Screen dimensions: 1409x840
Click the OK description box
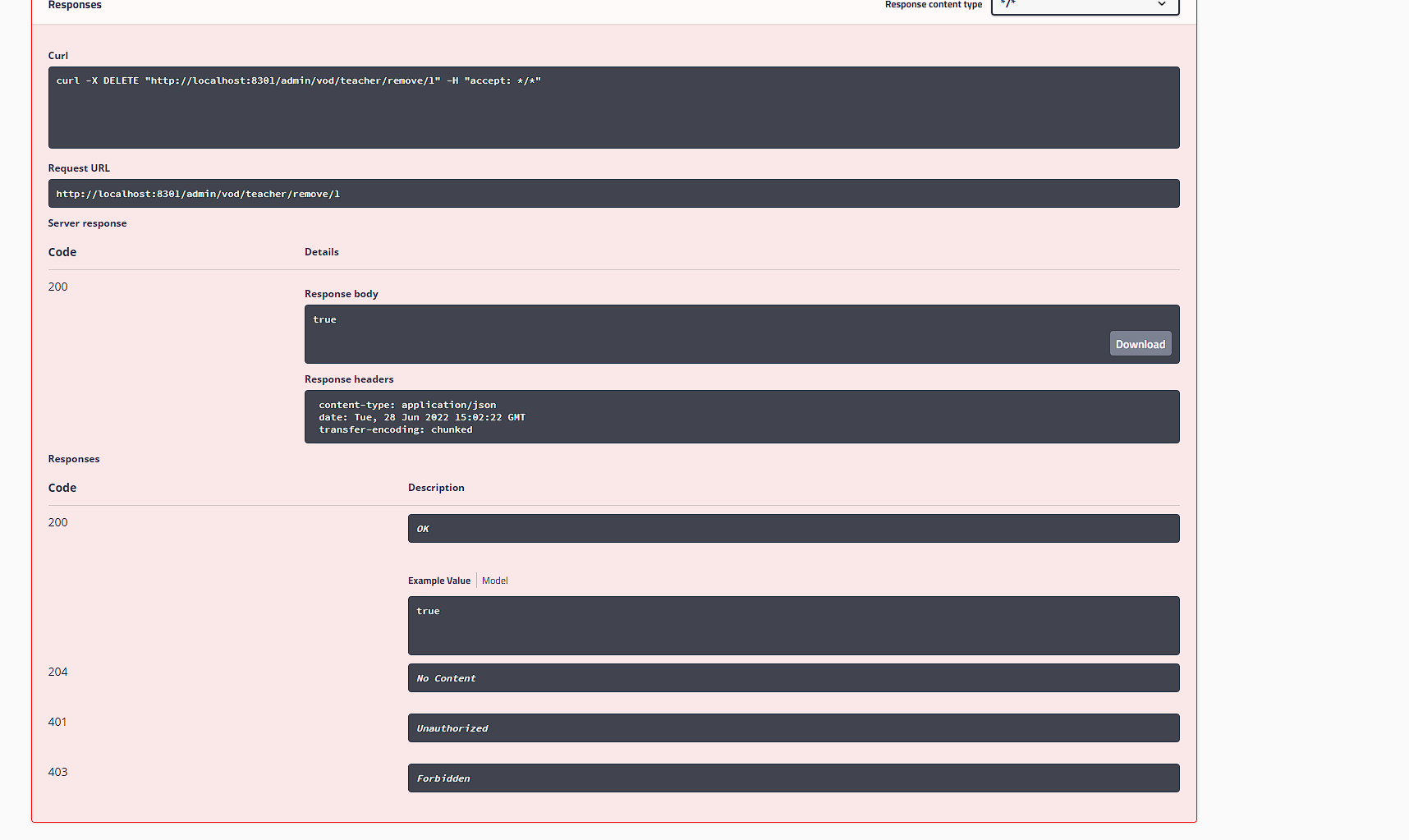point(792,529)
